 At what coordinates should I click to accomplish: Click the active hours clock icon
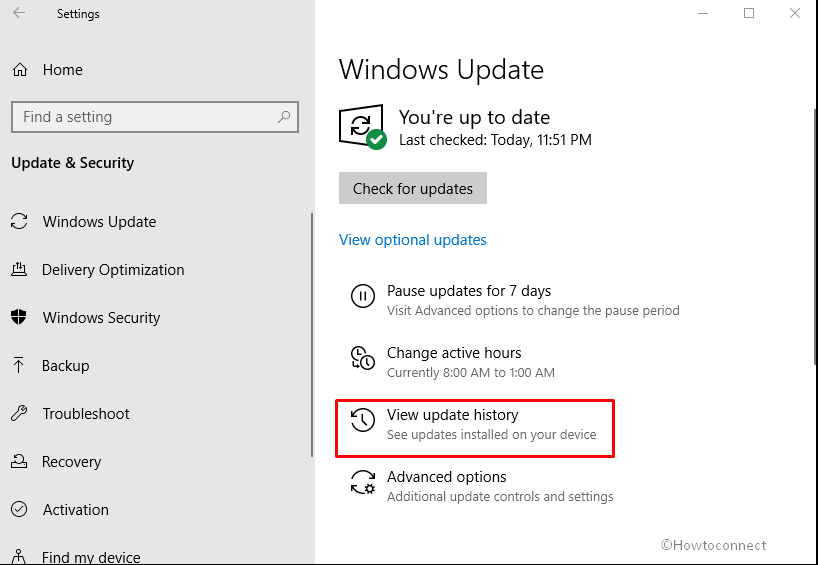(363, 358)
